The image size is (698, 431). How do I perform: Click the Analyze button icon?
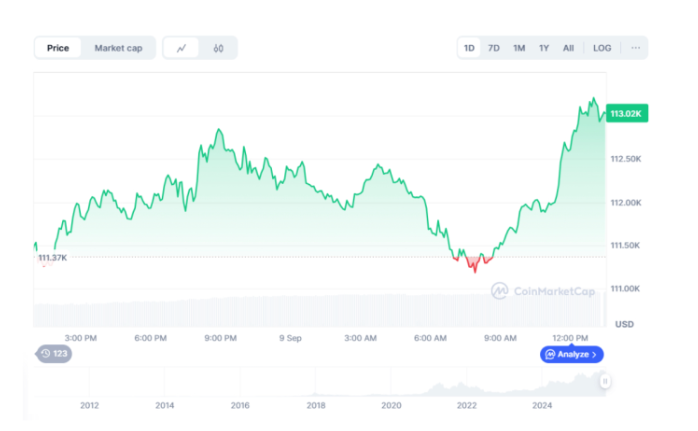click(x=551, y=354)
